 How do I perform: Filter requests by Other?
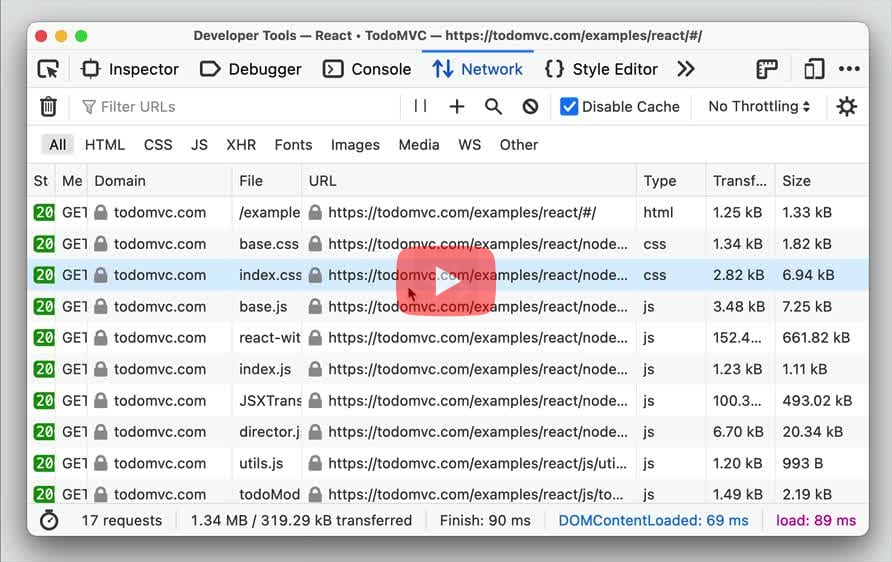pyautogui.click(x=519, y=144)
